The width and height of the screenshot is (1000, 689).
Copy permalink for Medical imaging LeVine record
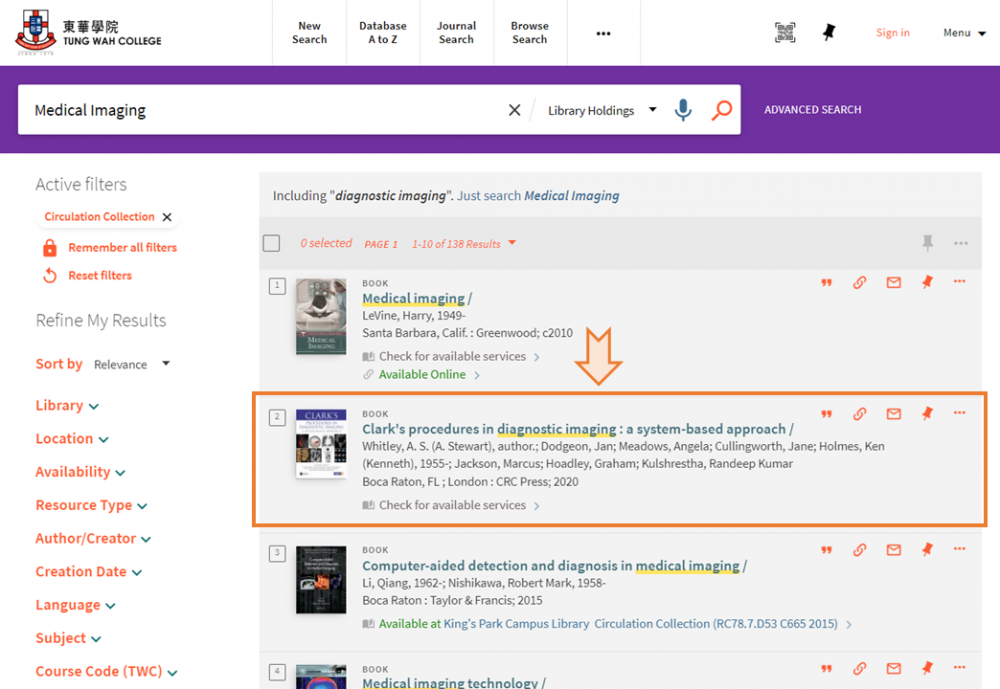(860, 283)
